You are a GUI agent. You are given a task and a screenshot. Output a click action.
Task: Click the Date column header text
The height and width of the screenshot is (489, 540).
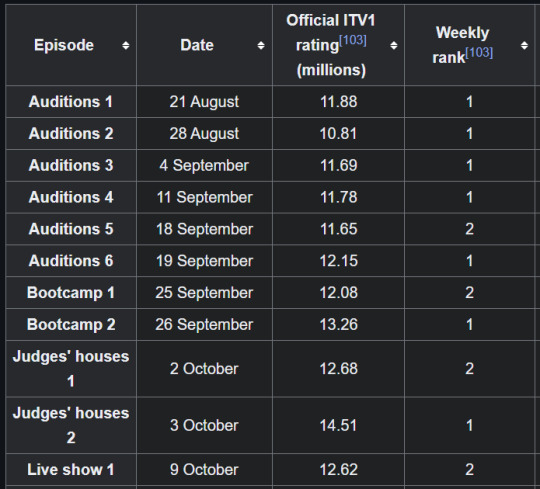(x=197, y=45)
